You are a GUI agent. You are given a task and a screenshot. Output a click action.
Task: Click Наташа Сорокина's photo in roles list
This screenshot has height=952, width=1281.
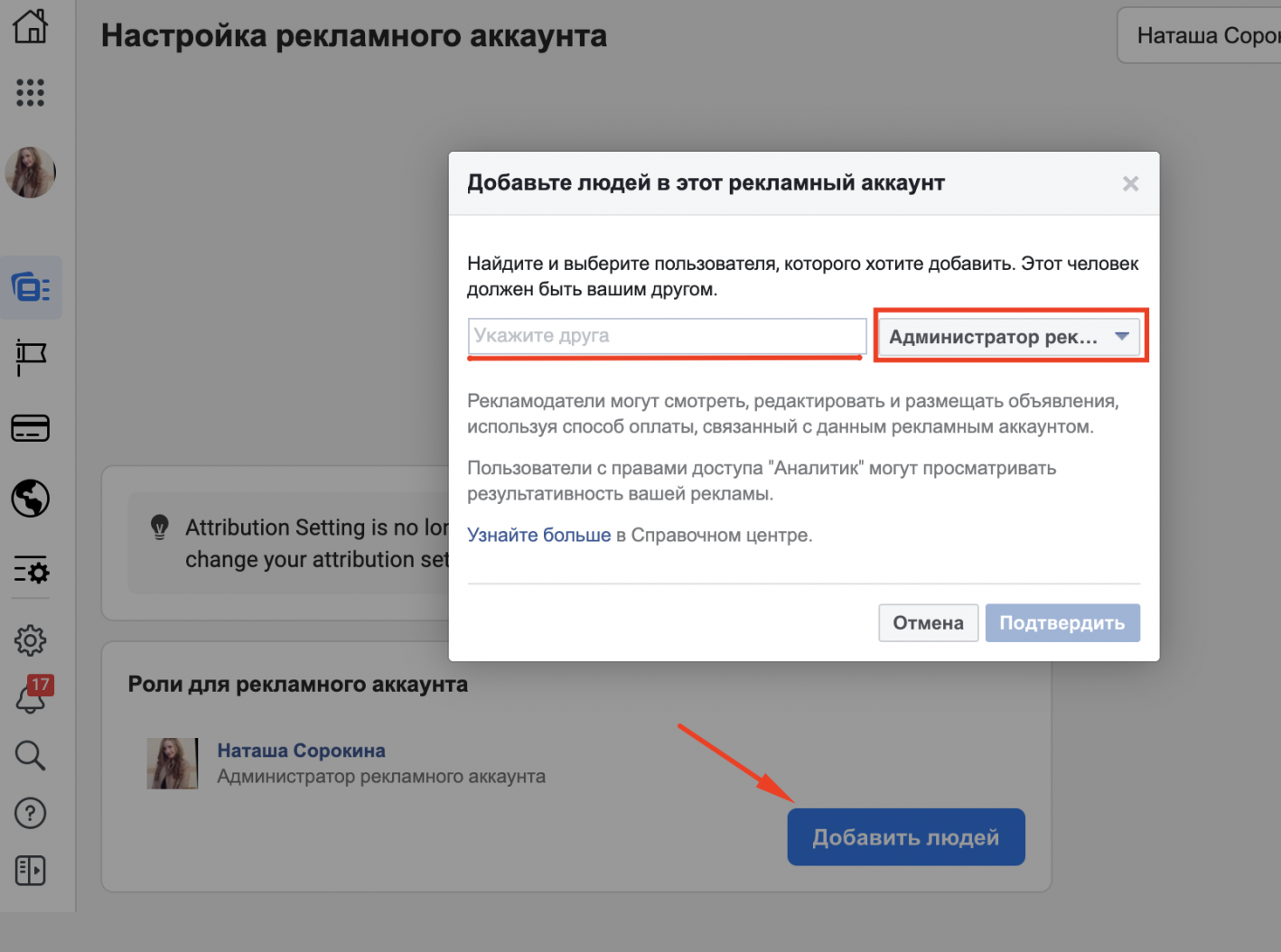pos(173,763)
